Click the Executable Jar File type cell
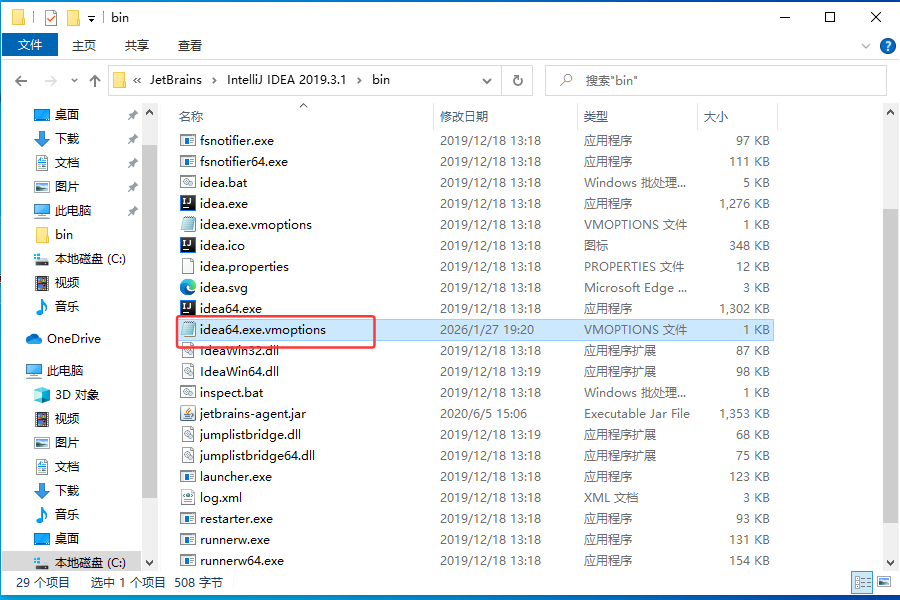This screenshot has height=600, width=900. (x=637, y=413)
